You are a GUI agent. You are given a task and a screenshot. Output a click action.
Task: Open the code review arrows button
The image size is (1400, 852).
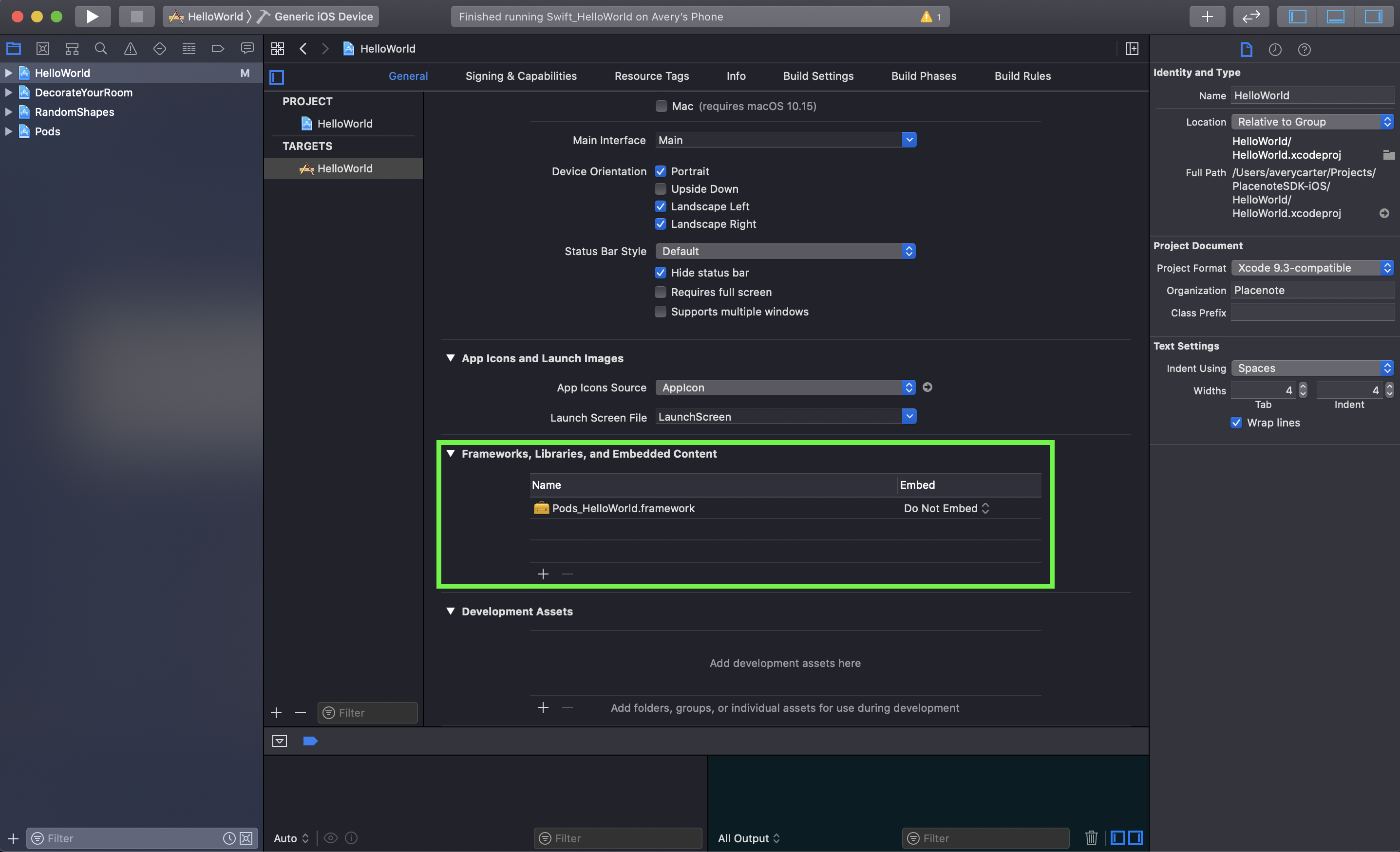pyautogui.click(x=1251, y=17)
